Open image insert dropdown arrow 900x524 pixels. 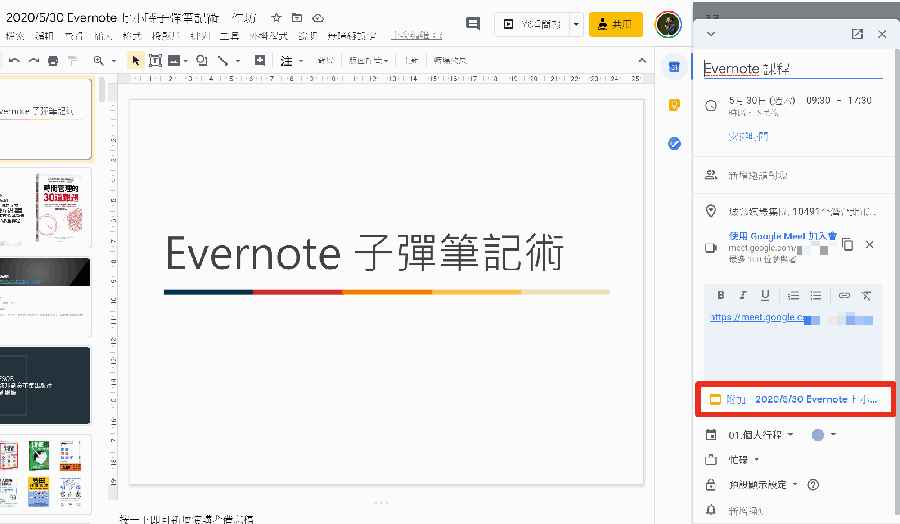pos(185,61)
